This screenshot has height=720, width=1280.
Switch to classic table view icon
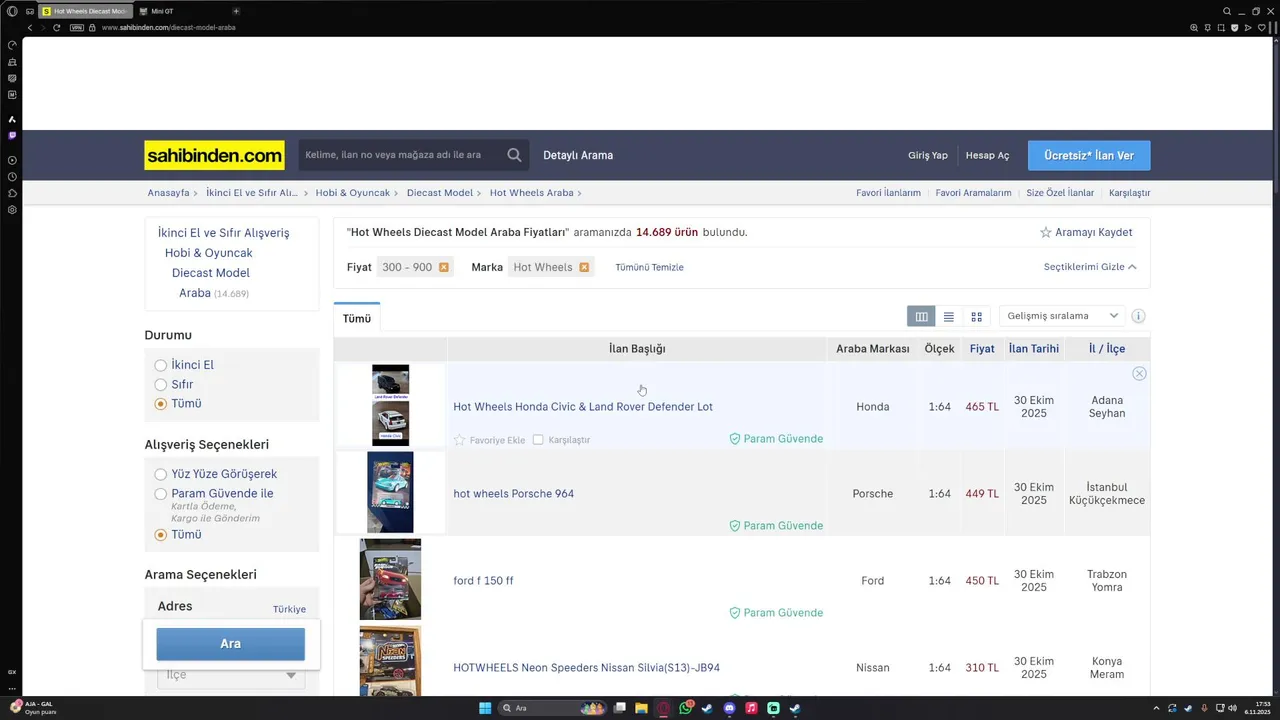[921, 316]
